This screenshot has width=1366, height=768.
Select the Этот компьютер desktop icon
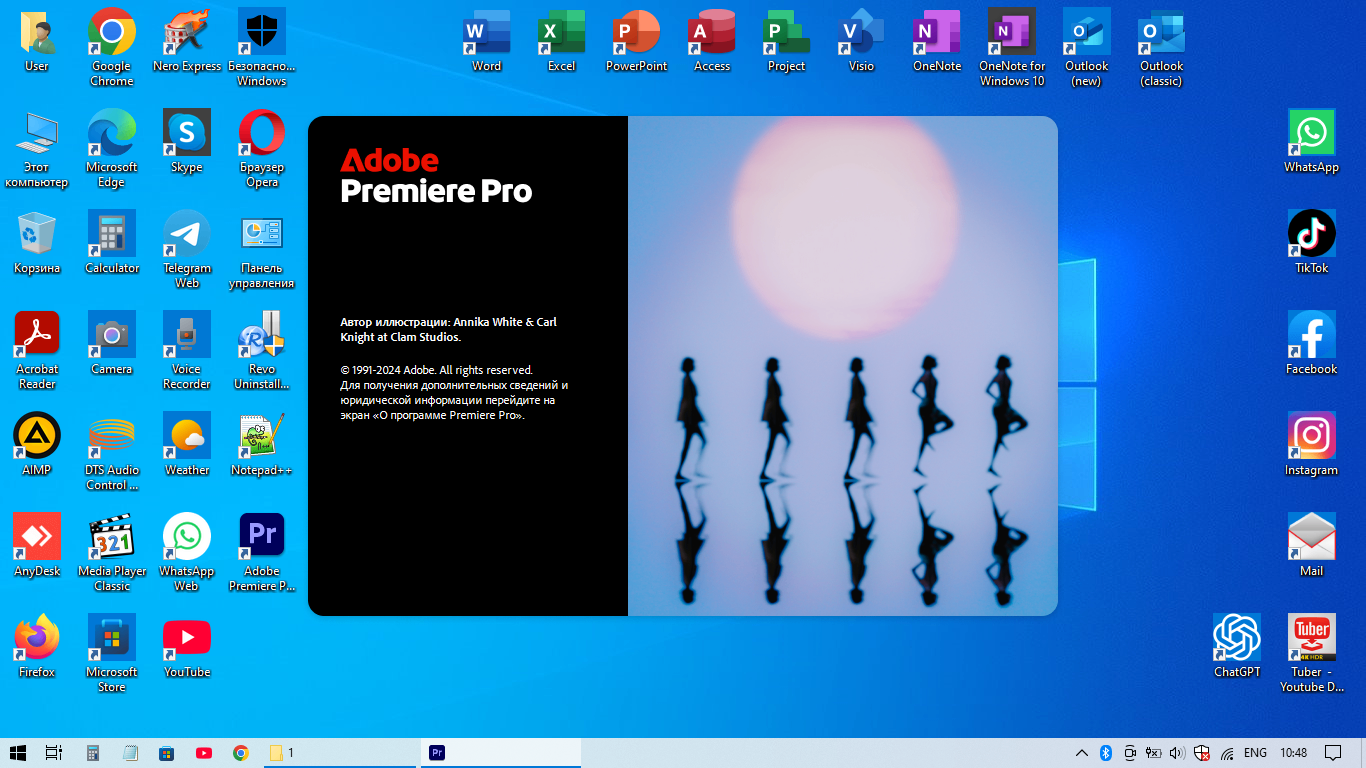[37, 148]
